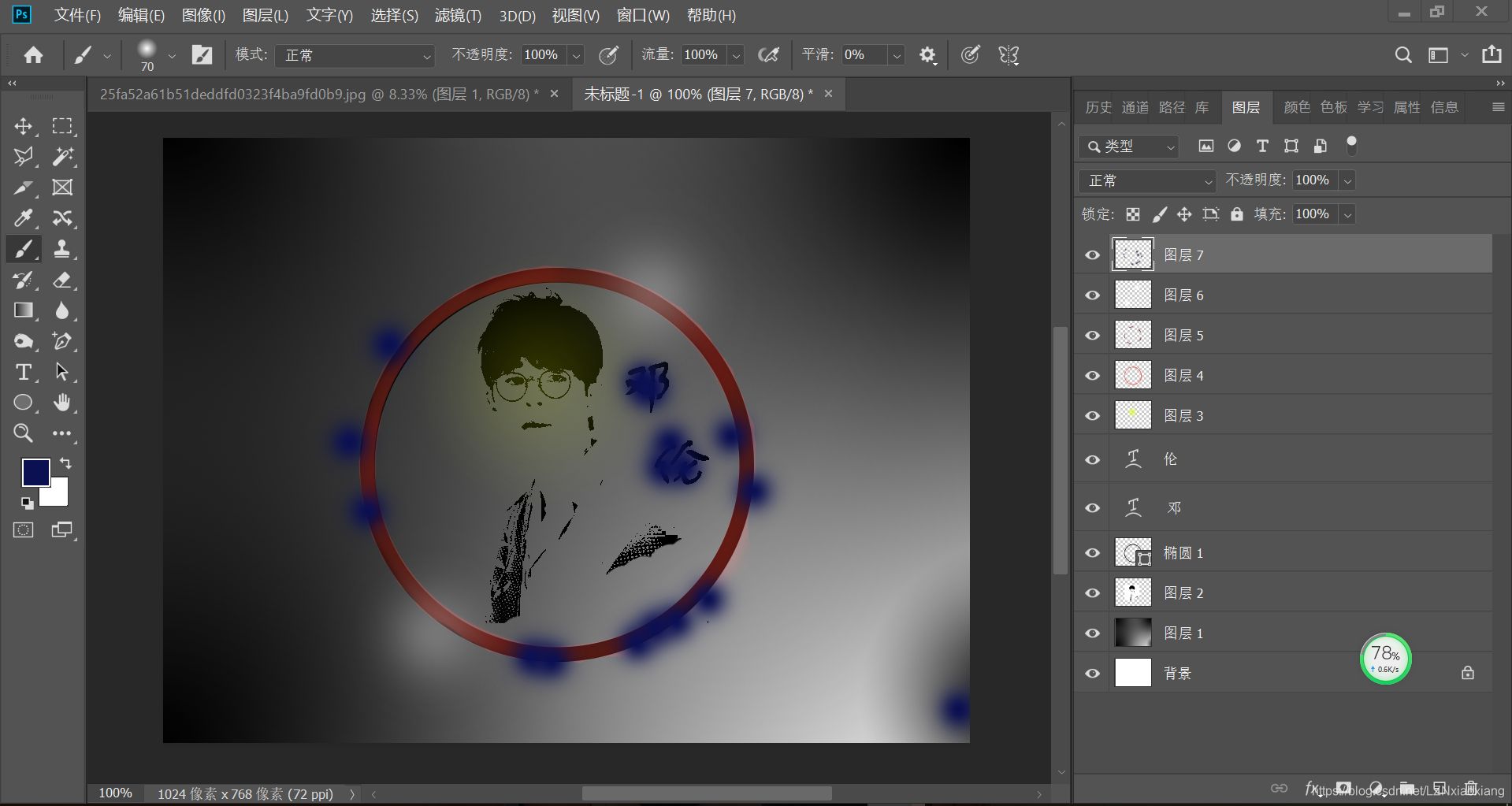Open the brush settings panel icon
Screen dimensions: 1512x806
(202, 55)
